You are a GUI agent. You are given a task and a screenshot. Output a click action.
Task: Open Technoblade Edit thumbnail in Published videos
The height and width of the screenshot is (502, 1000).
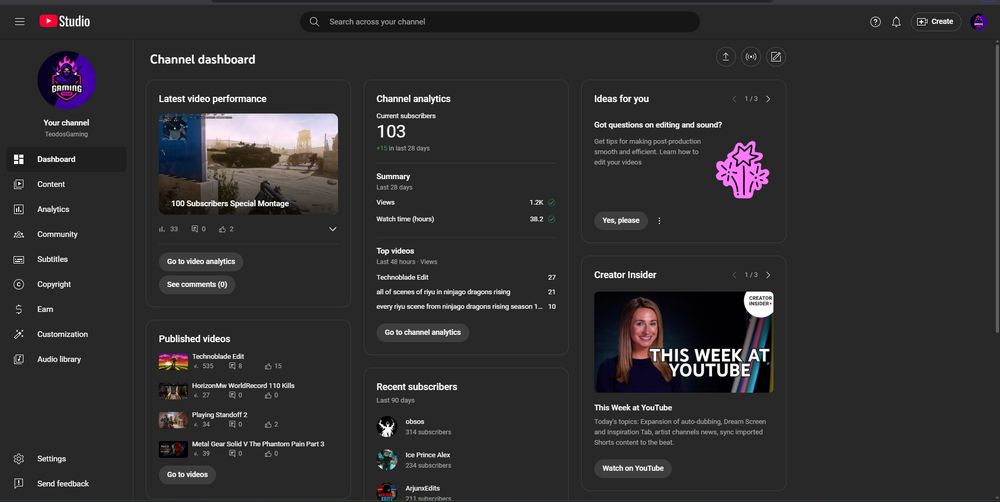click(173, 362)
